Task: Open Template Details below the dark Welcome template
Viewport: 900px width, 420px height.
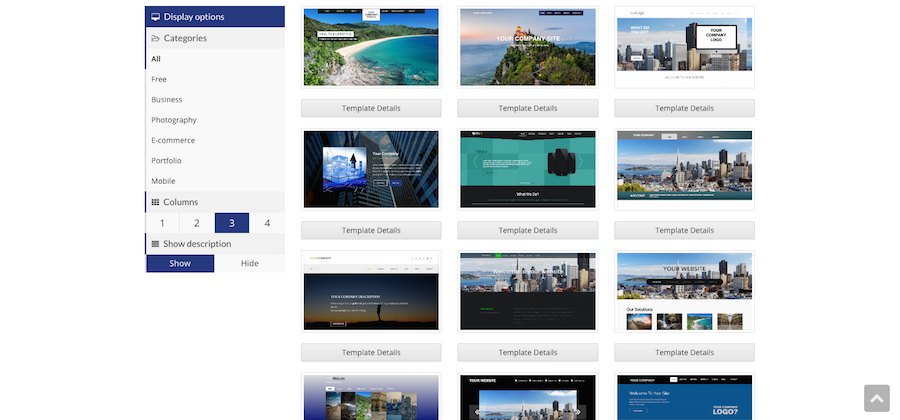Action: 528,352
